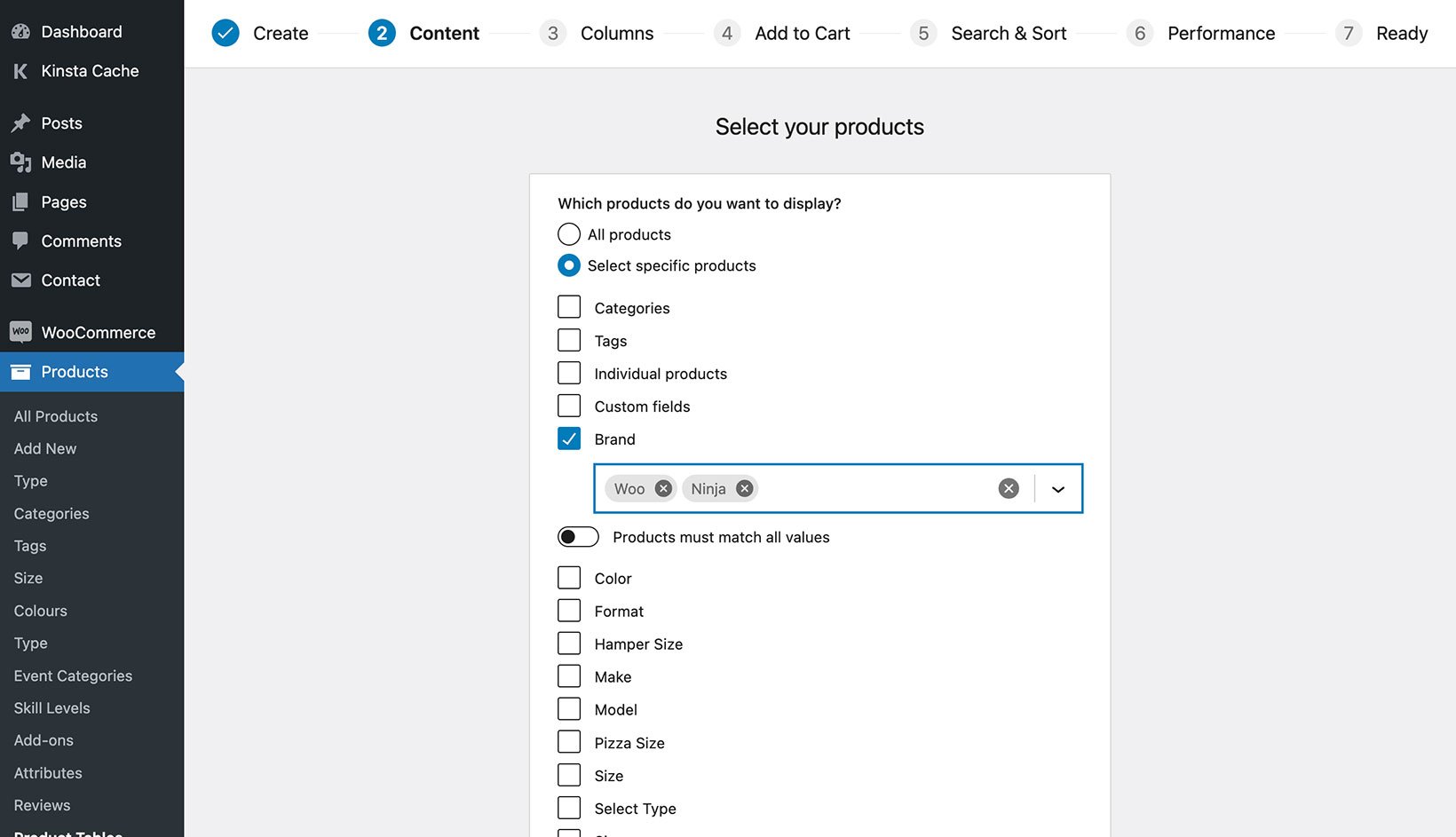Viewport: 1456px width, 837px height.
Task: Click the Pages sidebar icon
Action: (21, 201)
